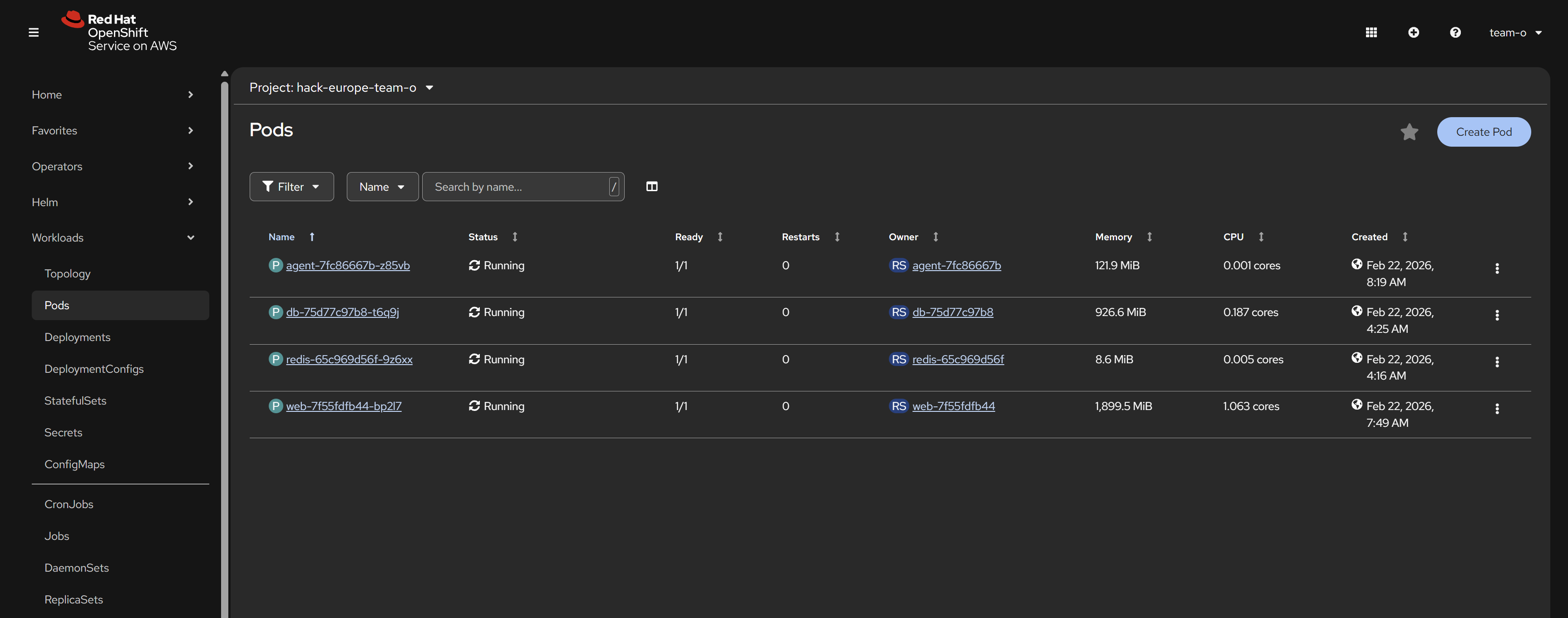Open the project selector dropdown
1568x618 pixels.
pos(341,88)
